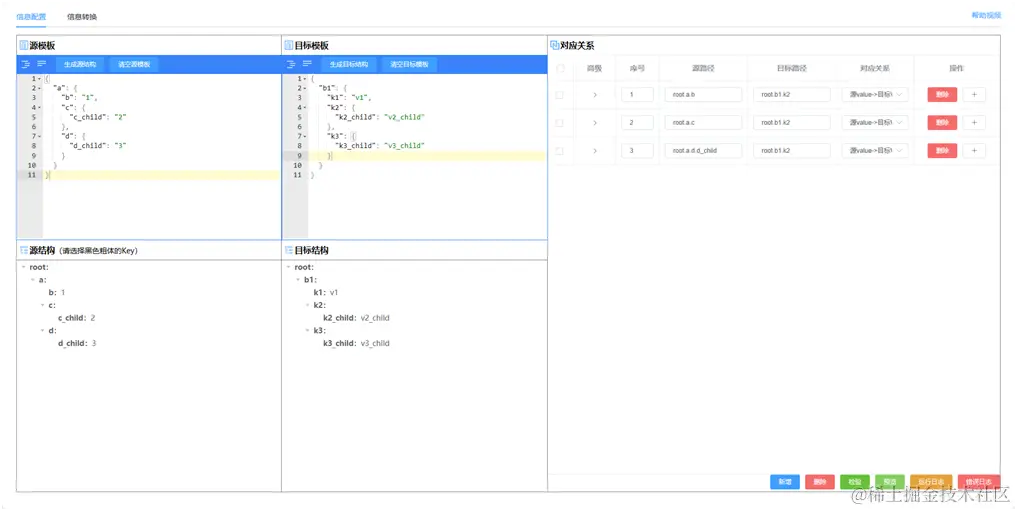
Task: Select key d_child: in source structure tree
Action: pos(73,343)
